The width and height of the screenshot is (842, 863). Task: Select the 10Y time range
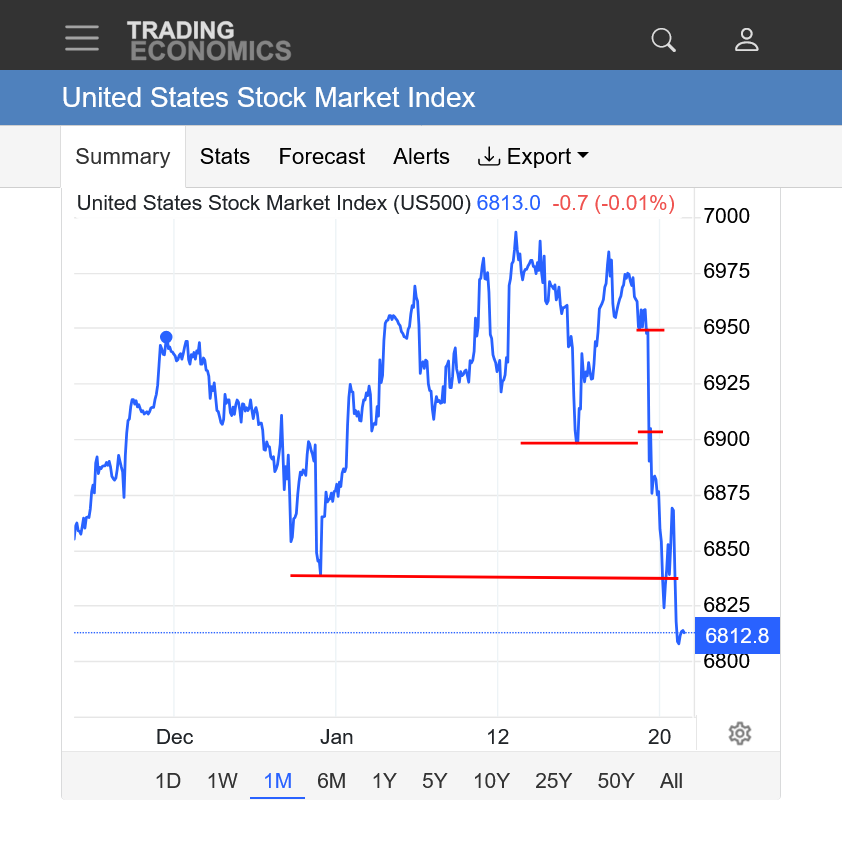click(491, 781)
